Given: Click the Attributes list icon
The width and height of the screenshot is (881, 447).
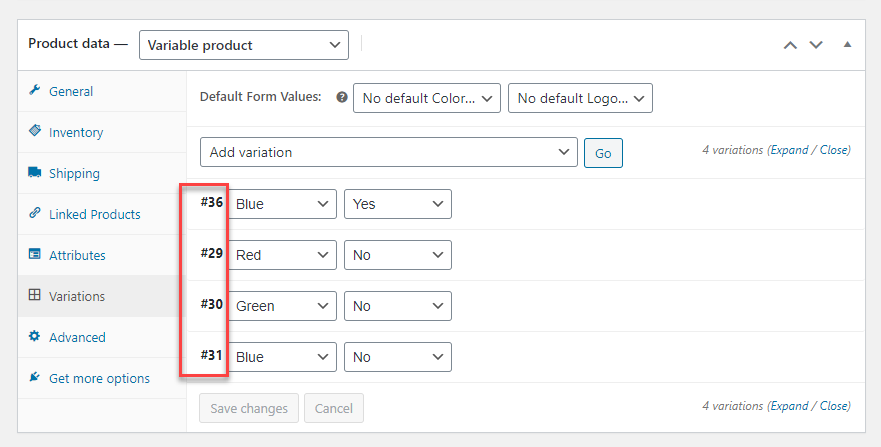Looking at the screenshot, I should 35,254.
